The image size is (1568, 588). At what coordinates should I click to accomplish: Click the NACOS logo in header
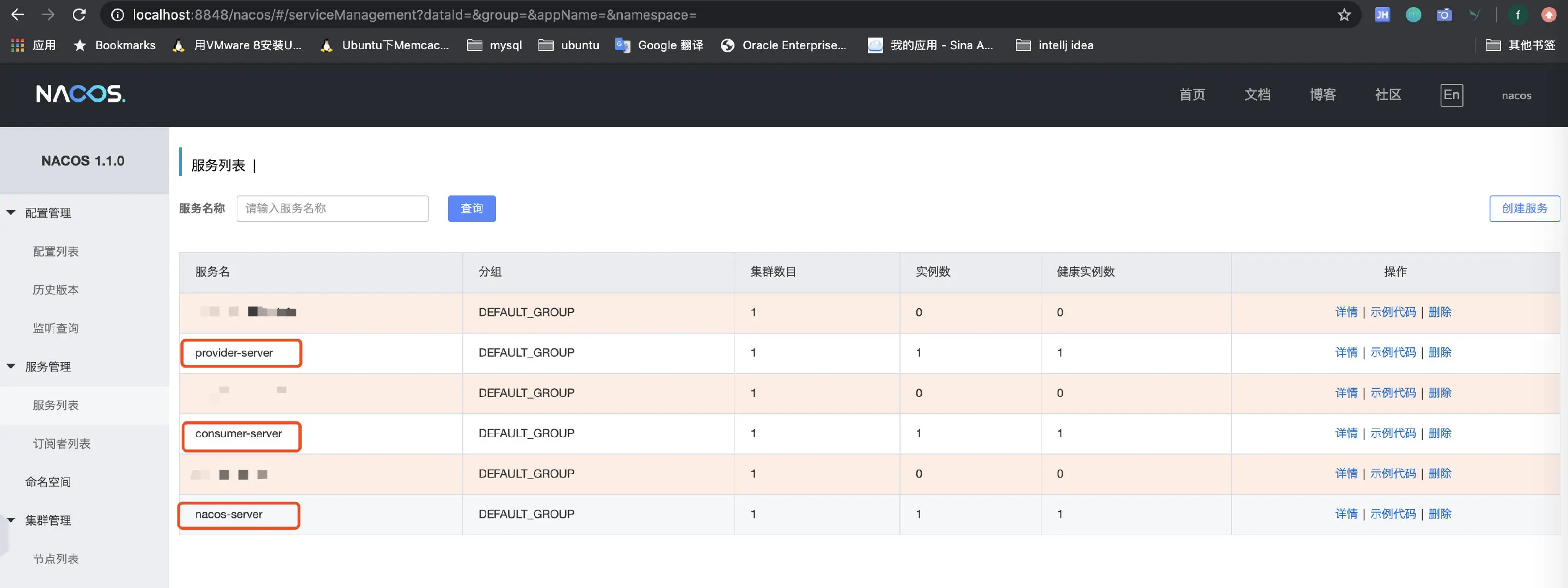point(81,94)
